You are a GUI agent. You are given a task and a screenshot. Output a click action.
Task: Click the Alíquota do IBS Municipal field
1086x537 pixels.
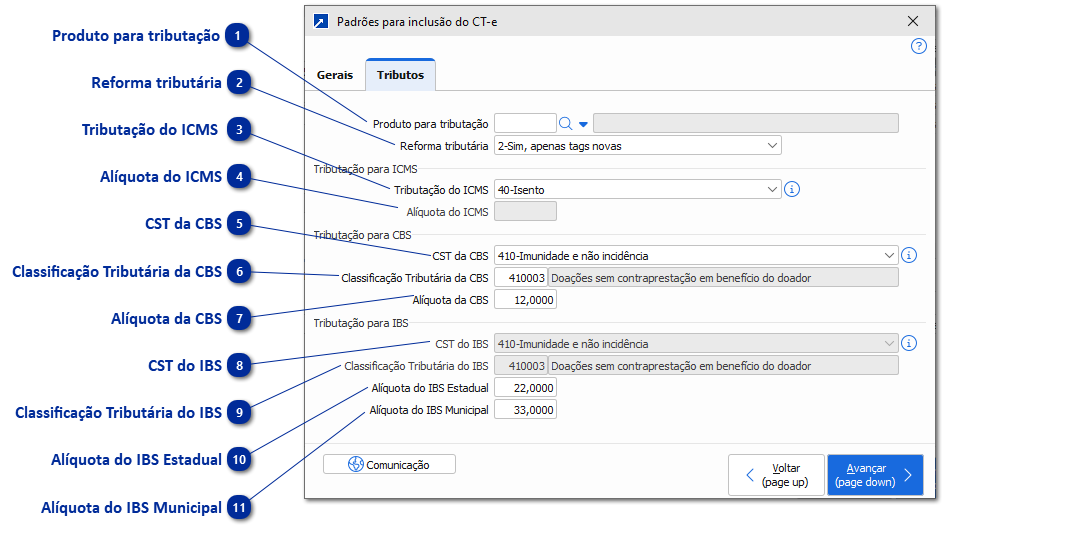point(525,410)
